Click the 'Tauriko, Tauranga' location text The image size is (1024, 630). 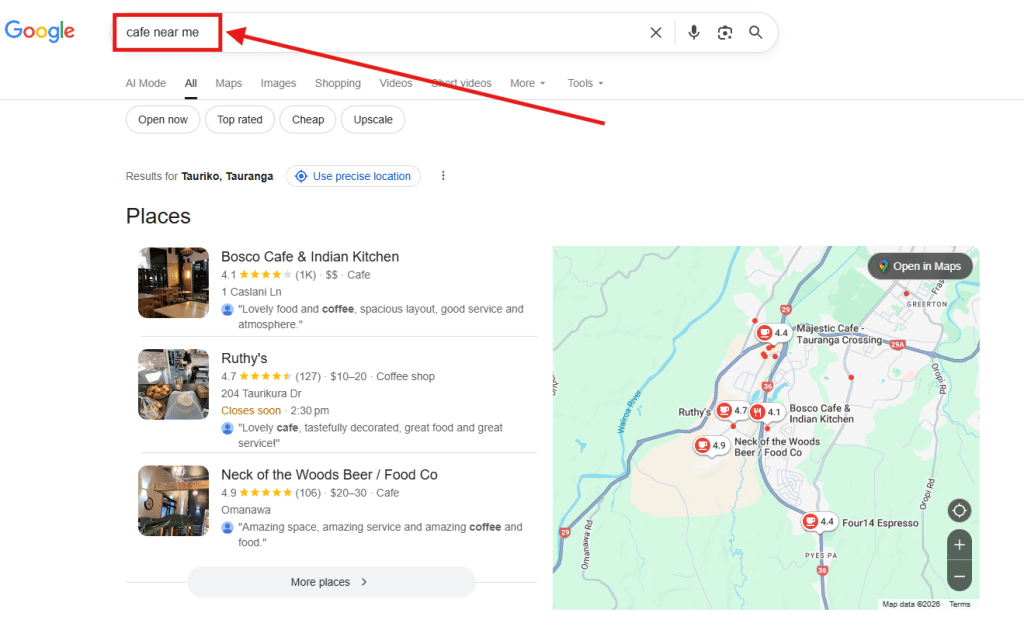coord(227,176)
